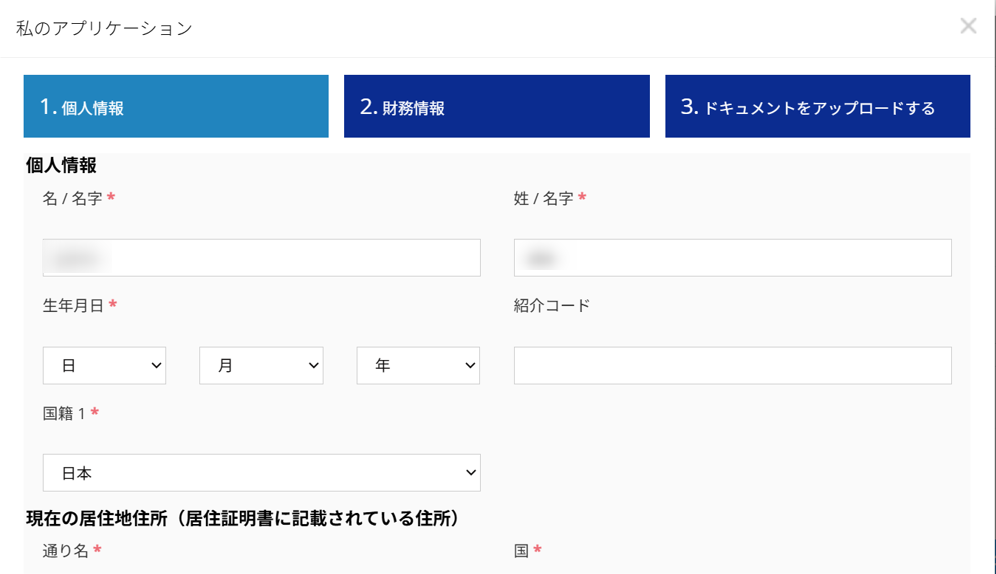Open the 日 (day) birth date dropdown
The height and width of the screenshot is (574, 996).
click(x=104, y=366)
